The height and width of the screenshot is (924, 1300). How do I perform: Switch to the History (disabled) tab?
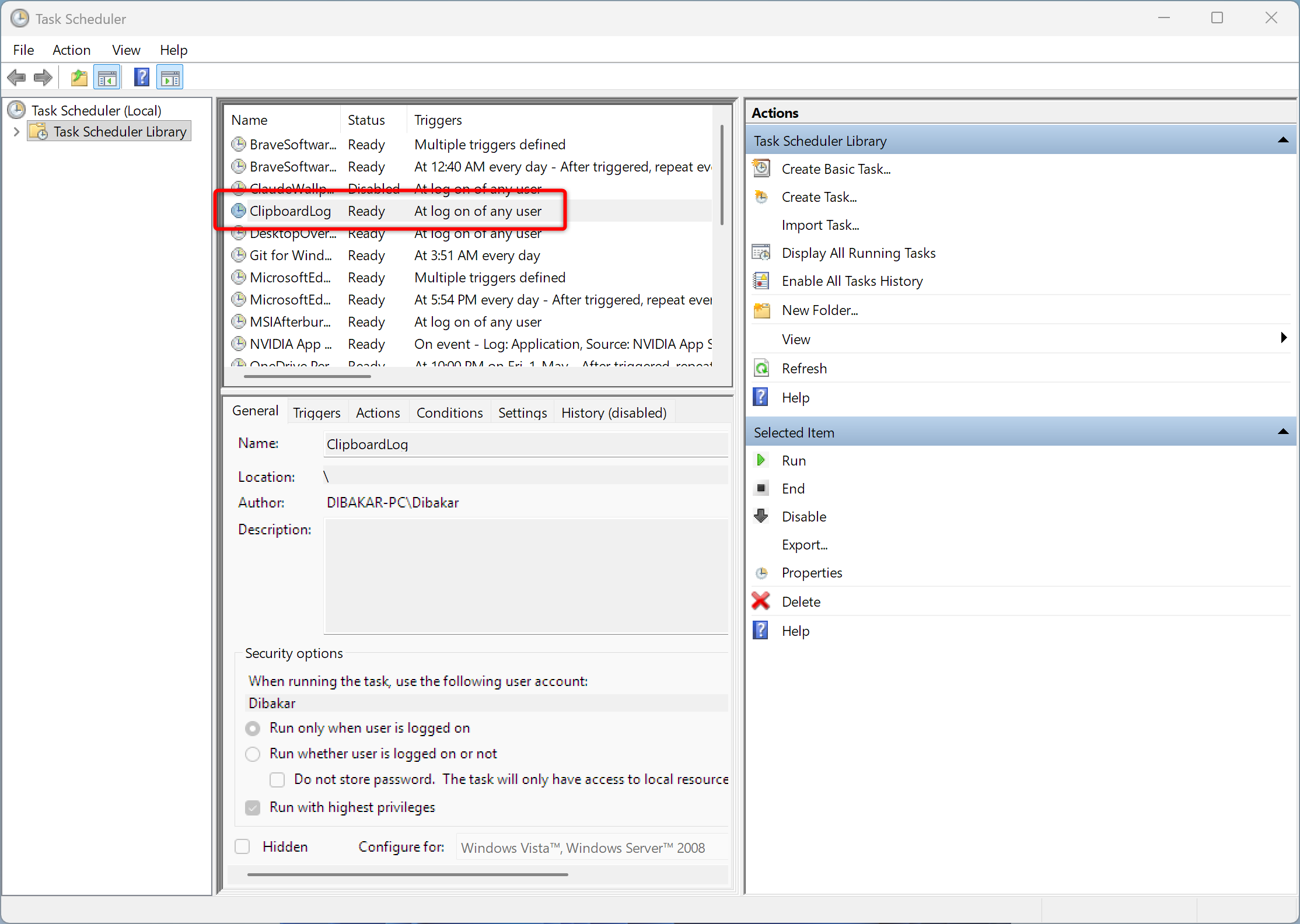coord(614,412)
